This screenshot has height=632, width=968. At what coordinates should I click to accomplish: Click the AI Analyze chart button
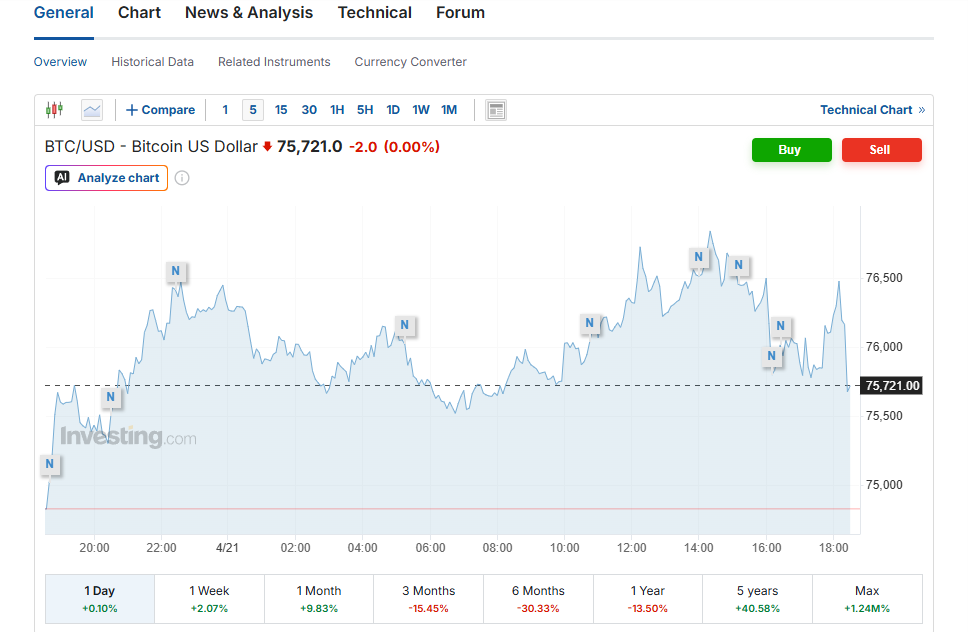click(x=106, y=178)
